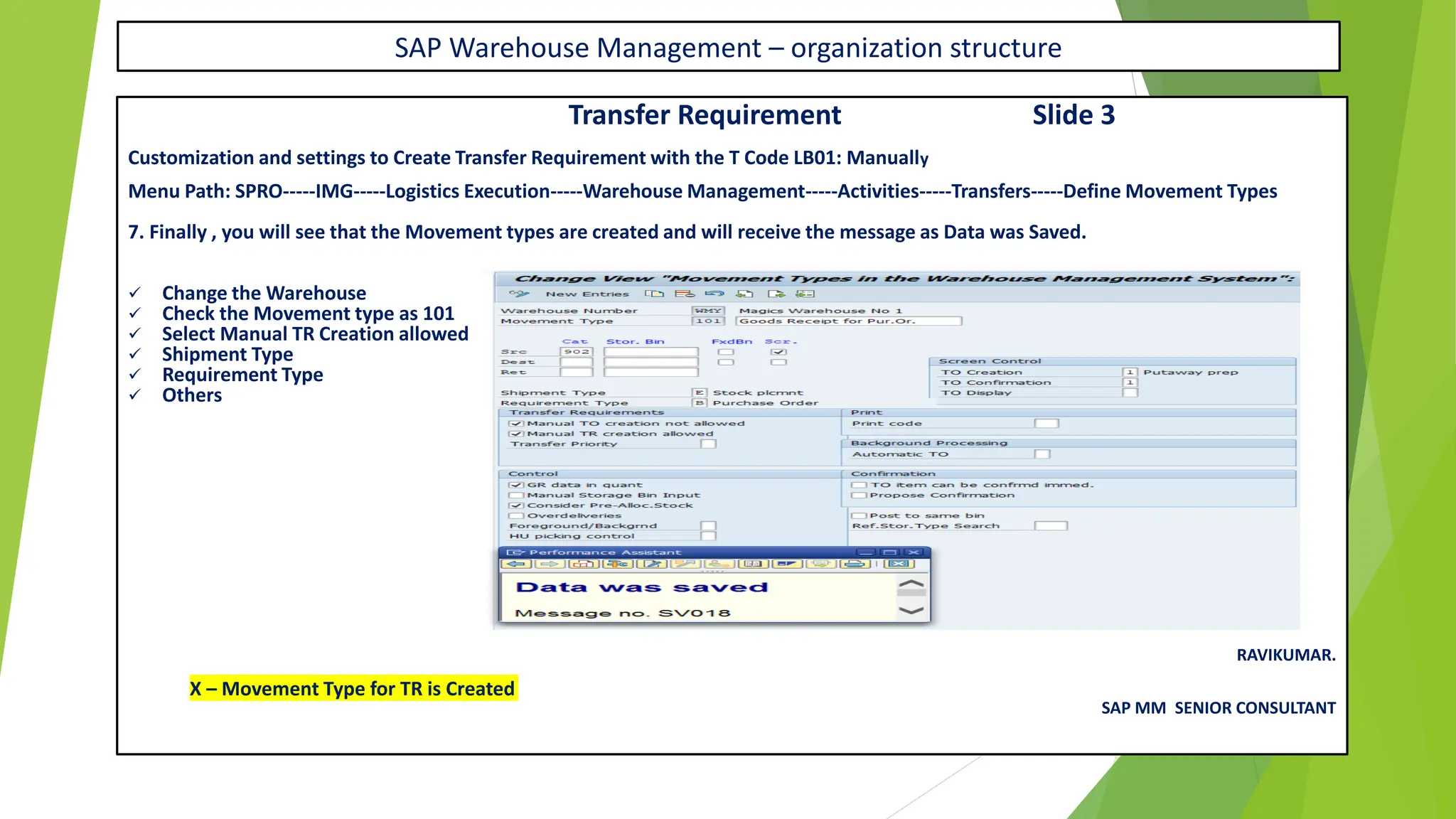This screenshot has height=819, width=1456.
Task: Click the Ret Cat input field
Action: [577, 373]
